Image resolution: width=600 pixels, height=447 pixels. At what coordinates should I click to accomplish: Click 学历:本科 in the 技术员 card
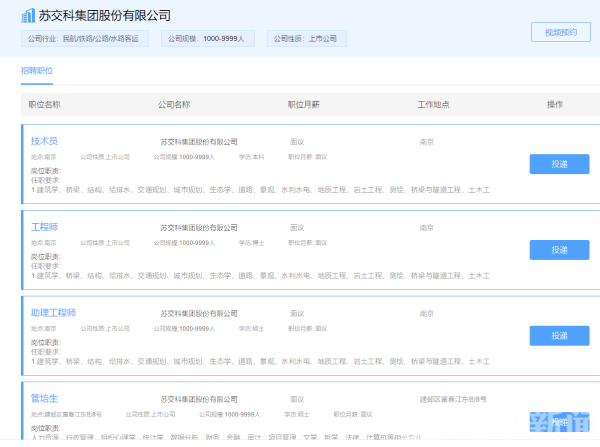(x=251, y=157)
